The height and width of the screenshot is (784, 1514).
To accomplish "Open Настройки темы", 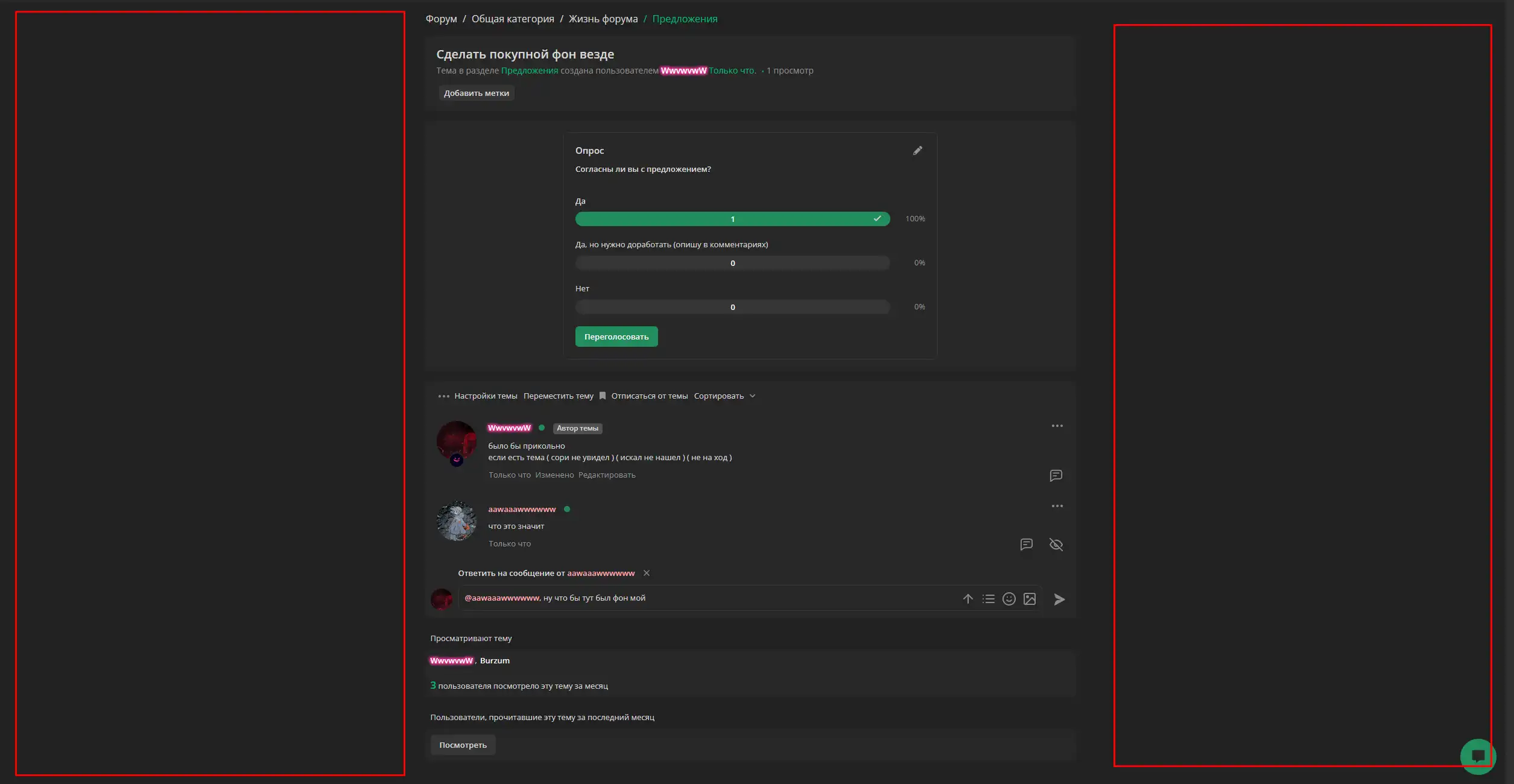I will pos(486,396).
